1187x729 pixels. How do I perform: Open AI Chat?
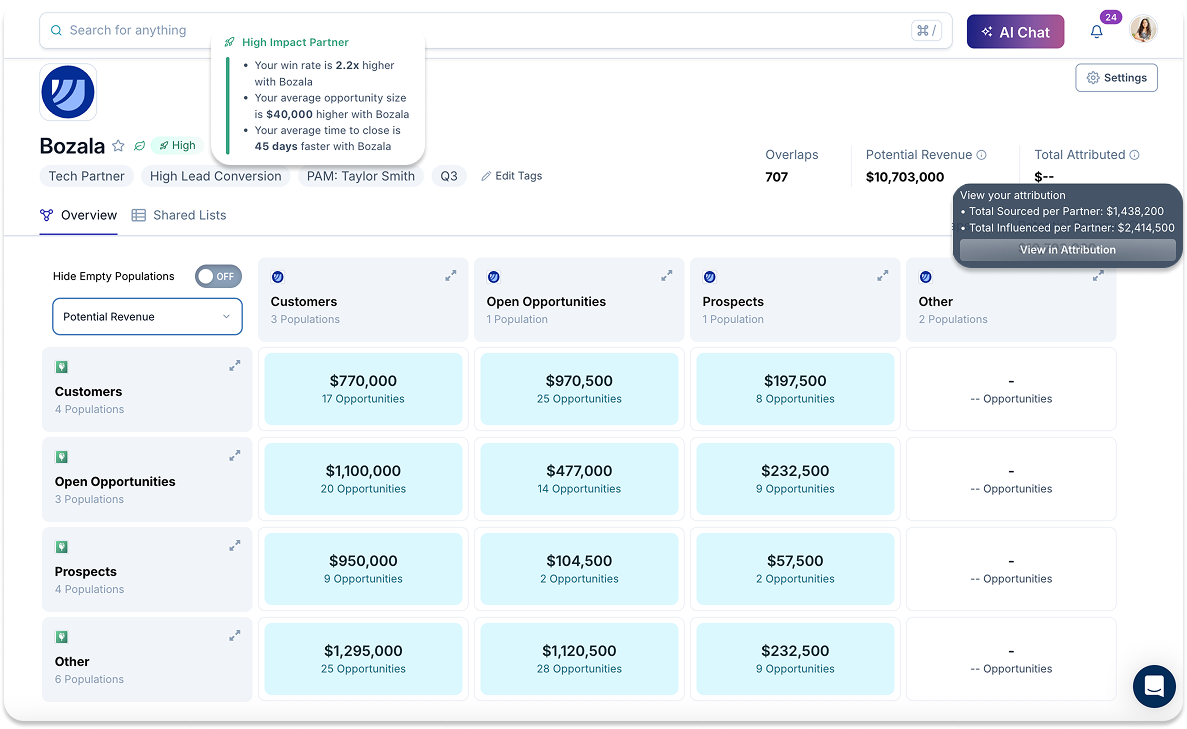(x=1015, y=32)
